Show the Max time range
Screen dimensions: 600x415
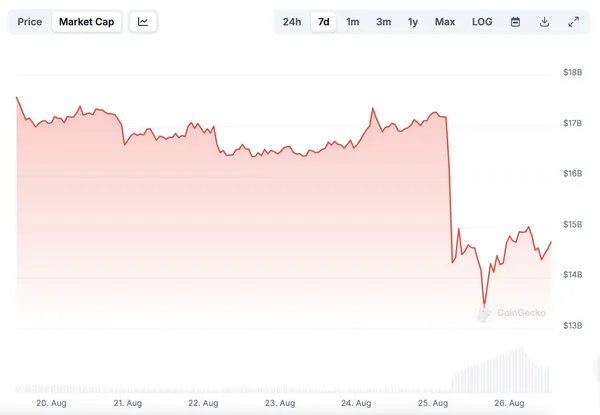point(445,21)
